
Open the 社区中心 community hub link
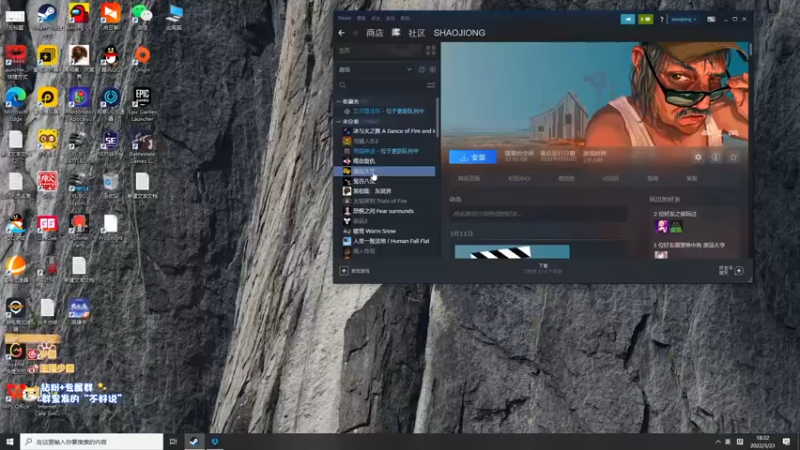coord(519,179)
